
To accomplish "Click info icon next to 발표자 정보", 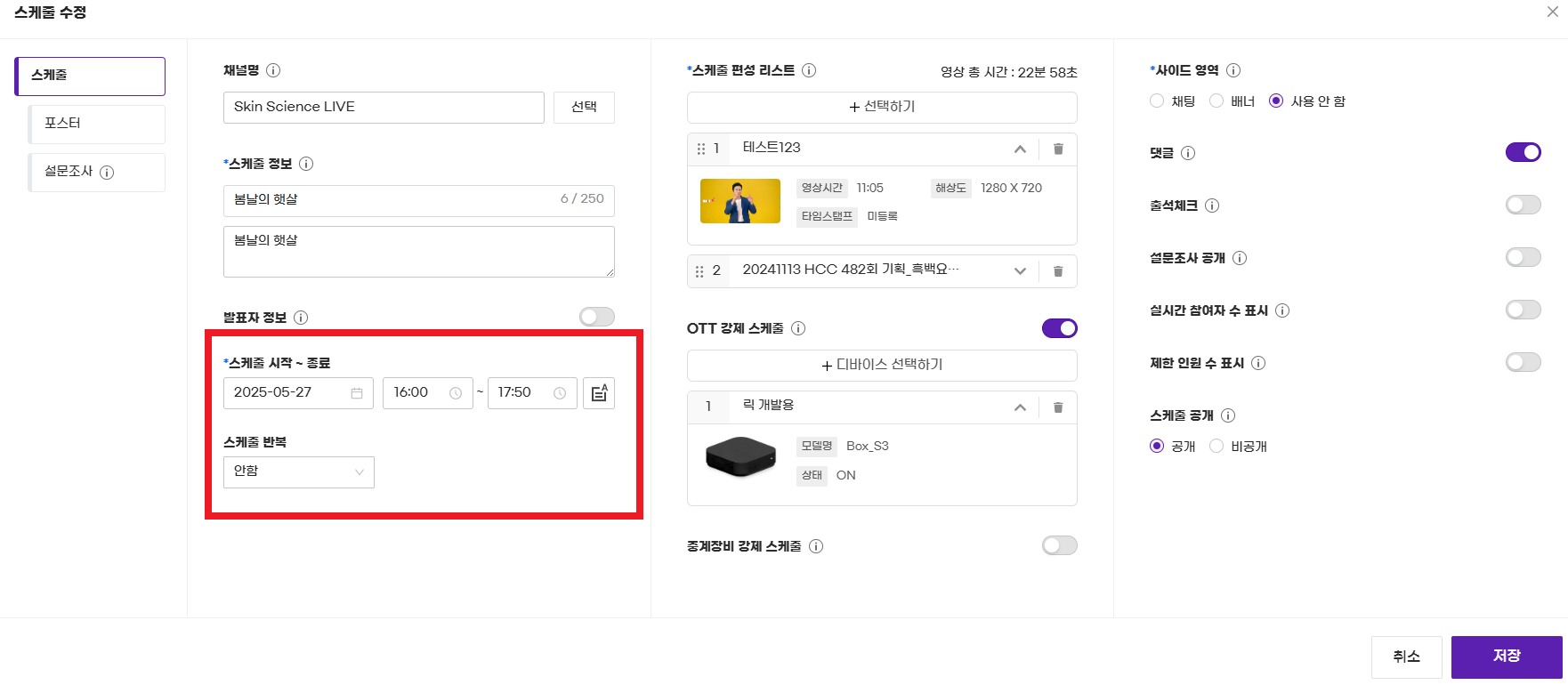I will (301, 318).
